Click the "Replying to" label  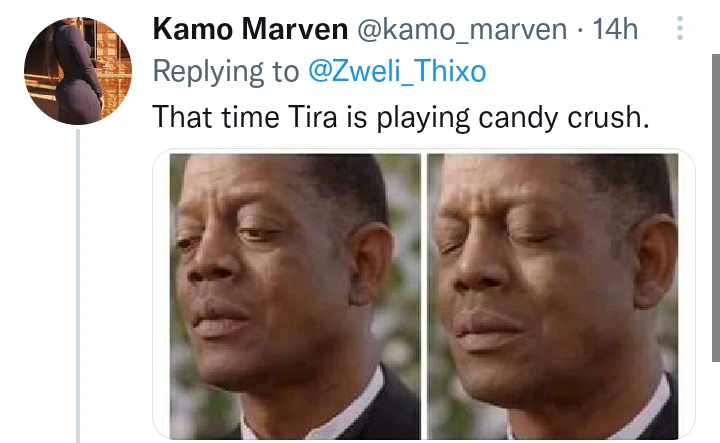(x=225, y=72)
